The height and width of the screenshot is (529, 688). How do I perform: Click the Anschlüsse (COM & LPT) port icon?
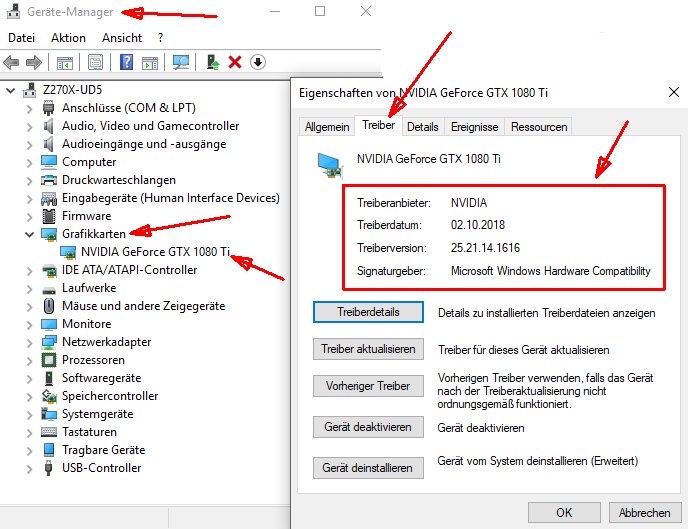click(x=49, y=108)
